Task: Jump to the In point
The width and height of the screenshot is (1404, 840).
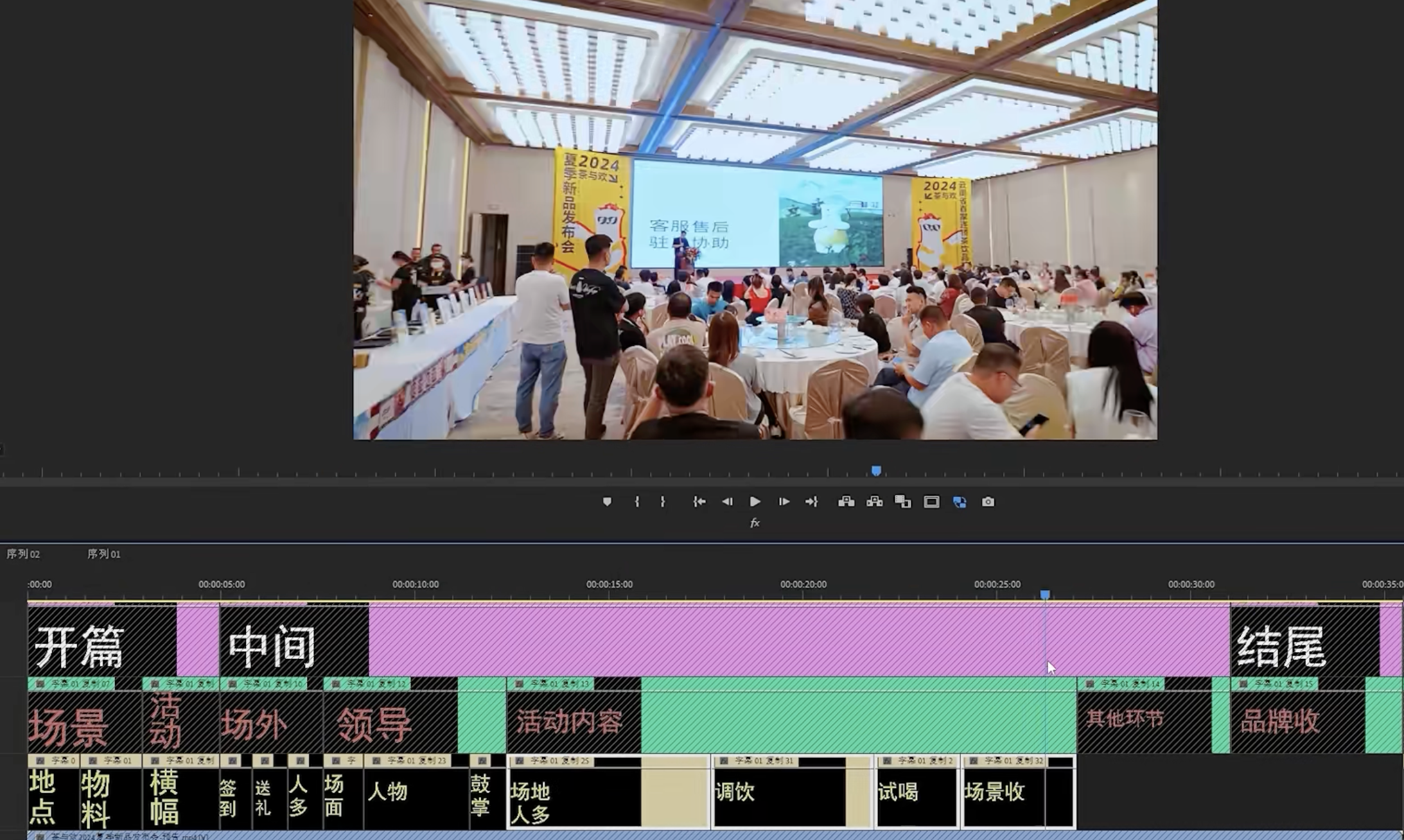Action: tap(699, 502)
